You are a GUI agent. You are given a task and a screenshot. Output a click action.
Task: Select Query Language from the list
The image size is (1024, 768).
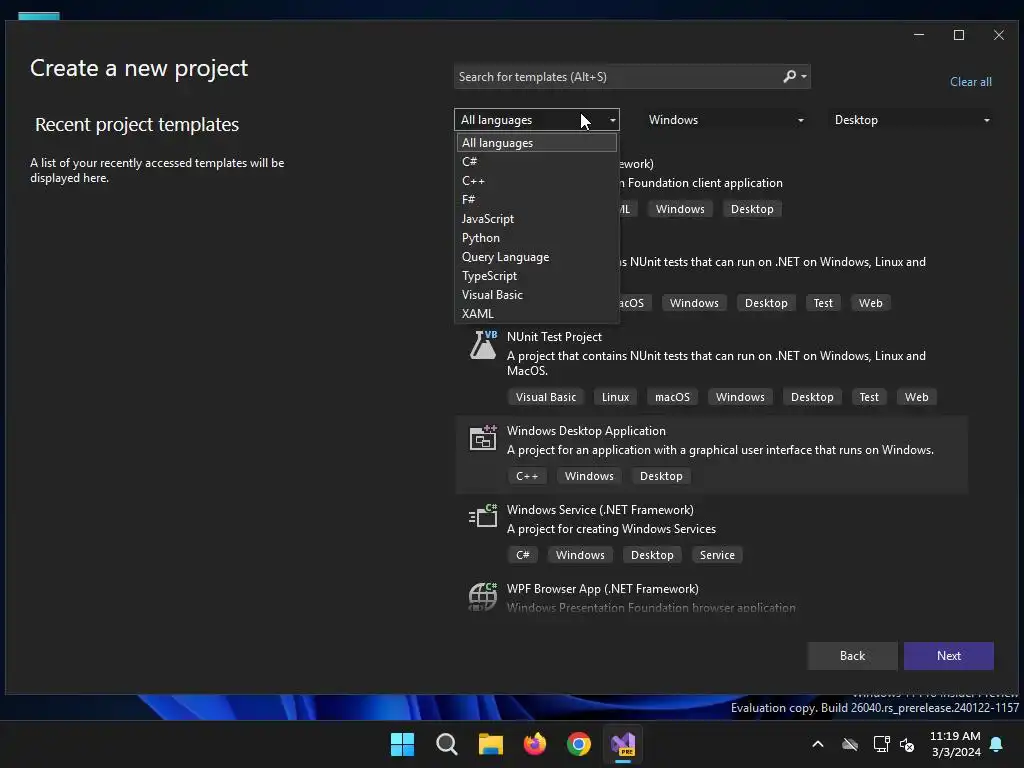[537, 257]
